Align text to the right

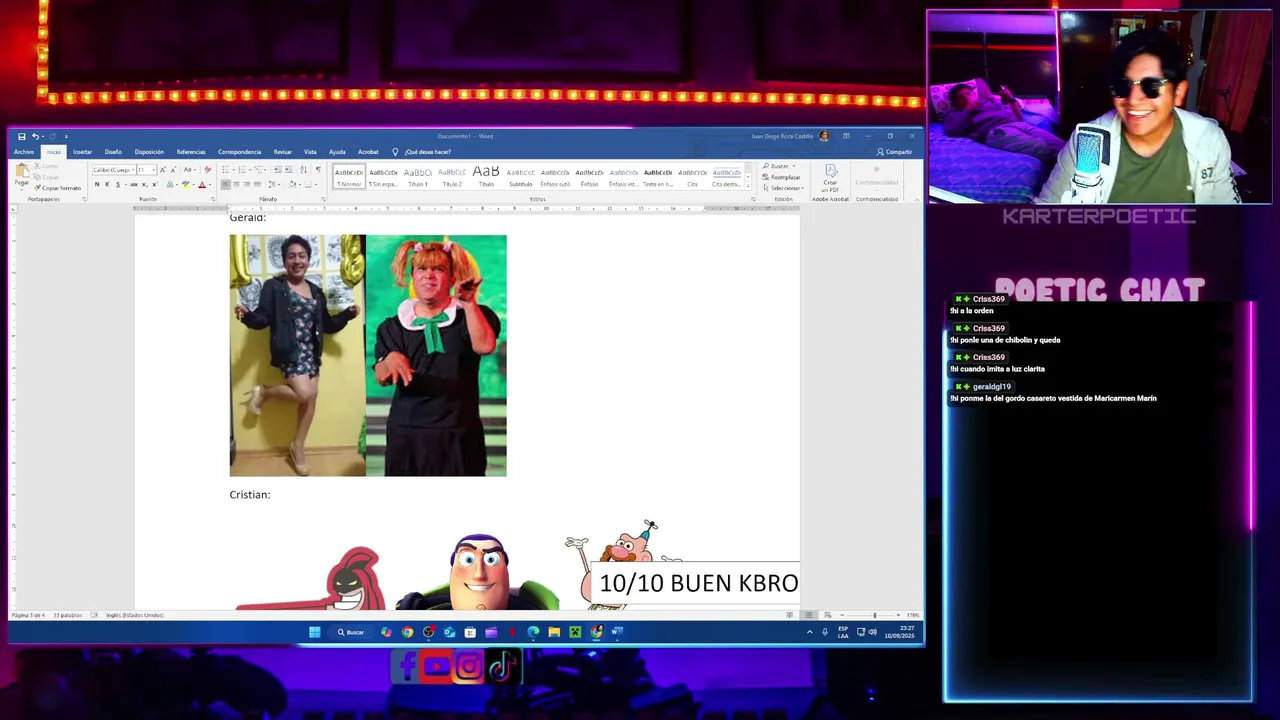coord(246,184)
